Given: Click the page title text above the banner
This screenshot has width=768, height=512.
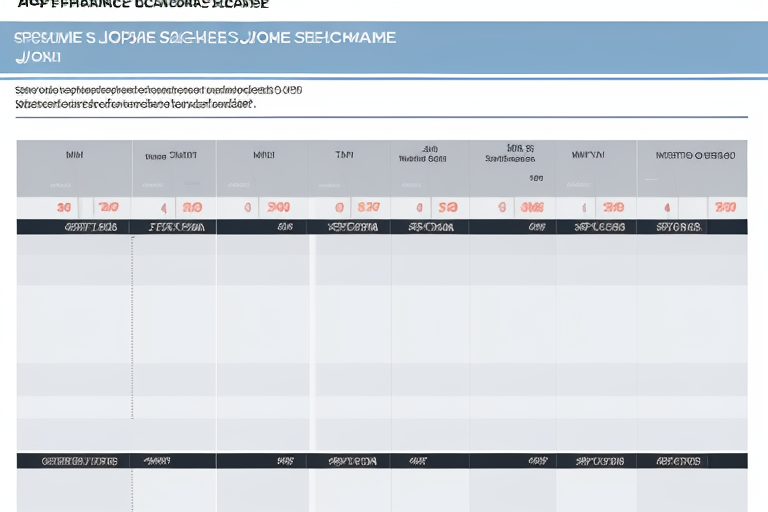Looking at the screenshot, I should (x=143, y=5).
